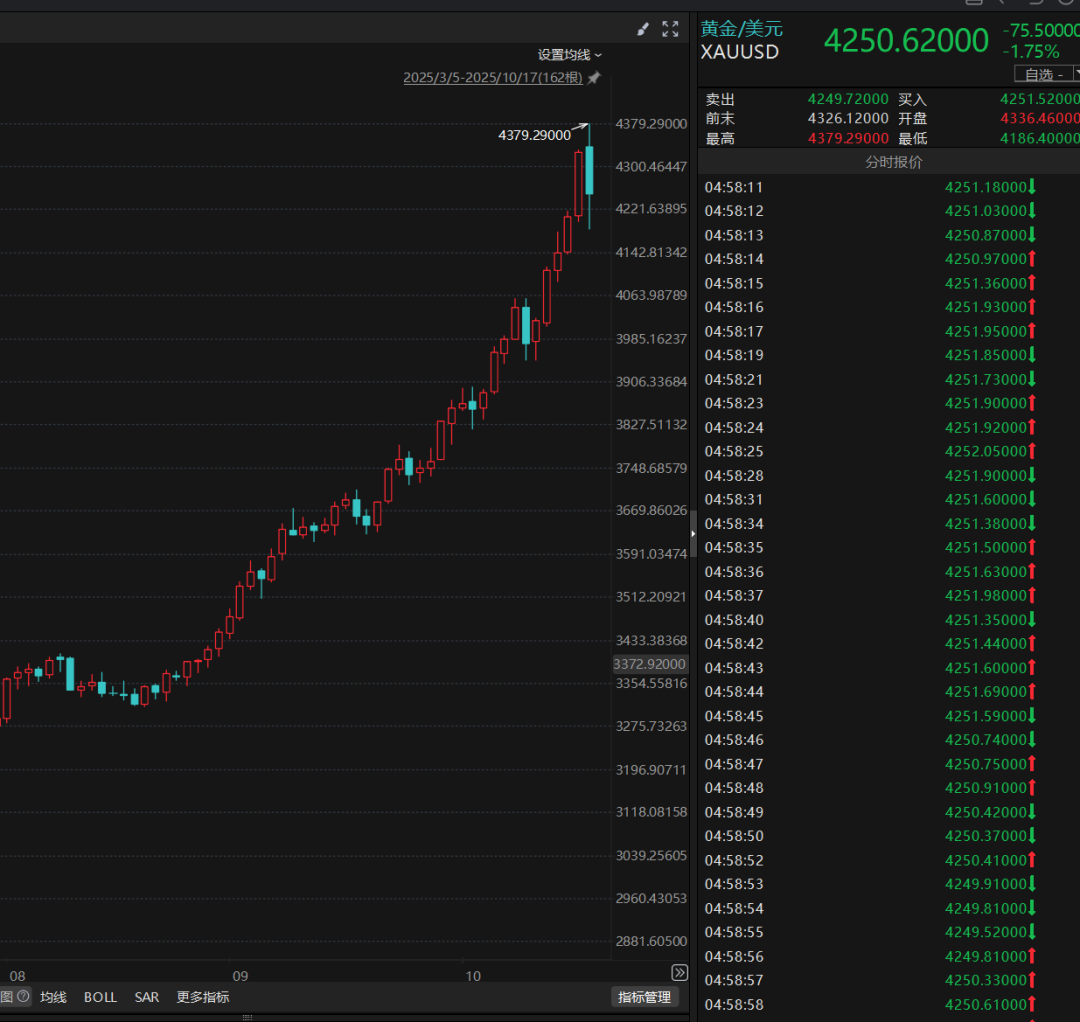Open the 自选 watchlist dropdown arrow
1080x1022 pixels.
pyautogui.click(x=1076, y=74)
